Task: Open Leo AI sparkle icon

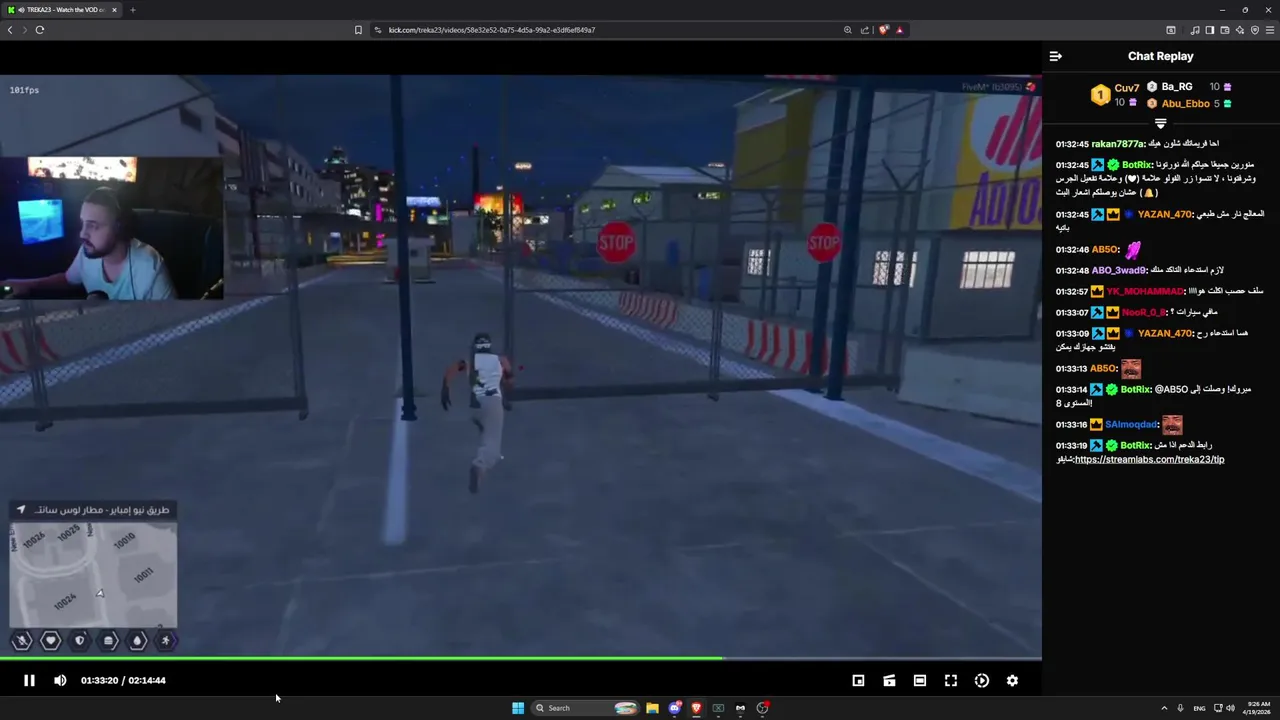Action: 1239,30
